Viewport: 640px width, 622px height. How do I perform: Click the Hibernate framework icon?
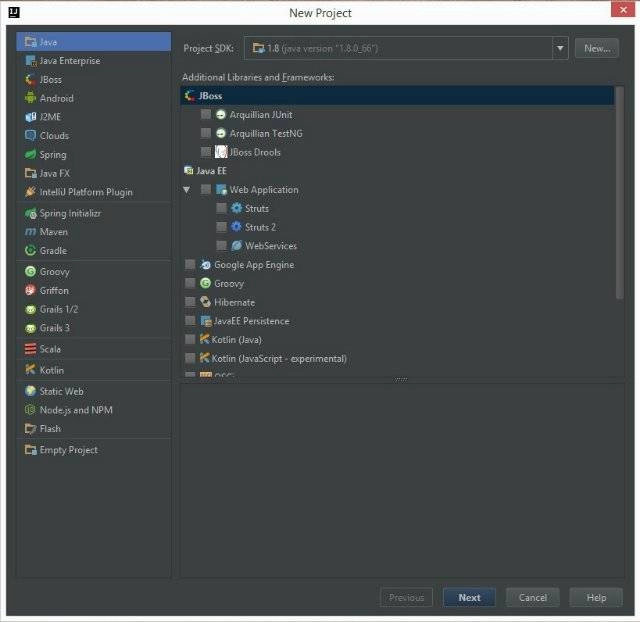205,302
